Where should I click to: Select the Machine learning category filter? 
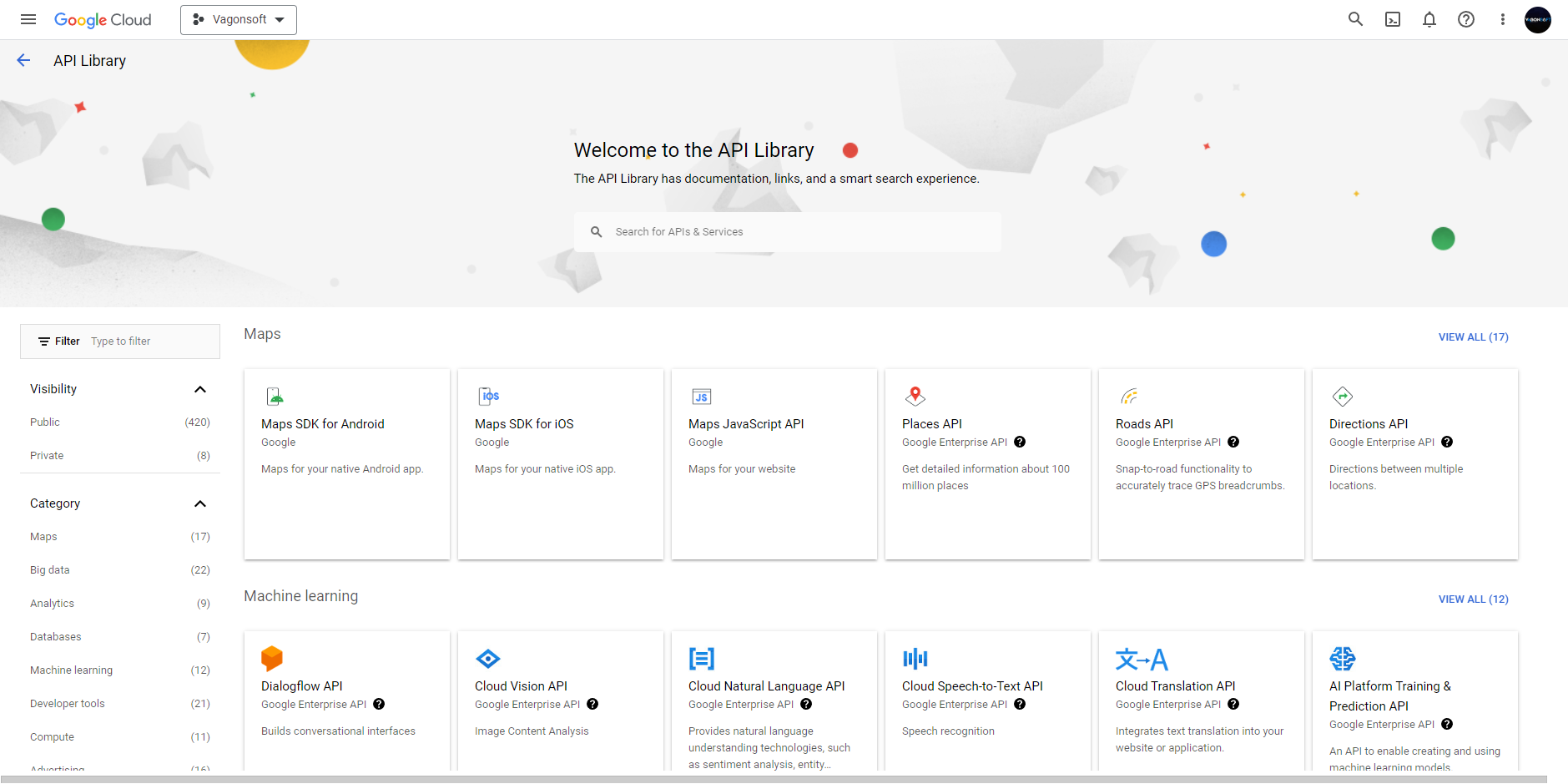click(x=120, y=670)
